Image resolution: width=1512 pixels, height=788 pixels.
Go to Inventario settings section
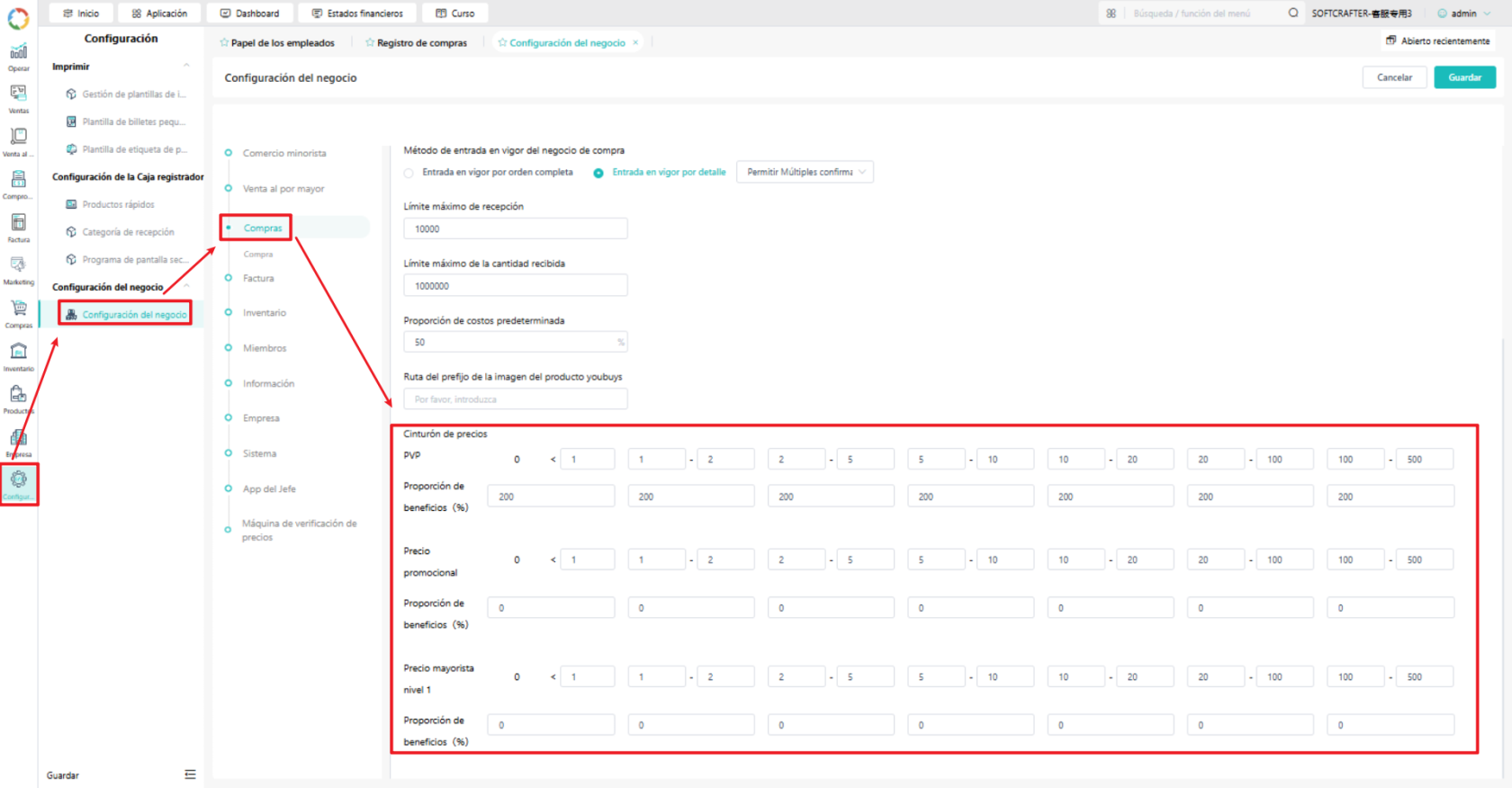pyautogui.click(x=265, y=313)
